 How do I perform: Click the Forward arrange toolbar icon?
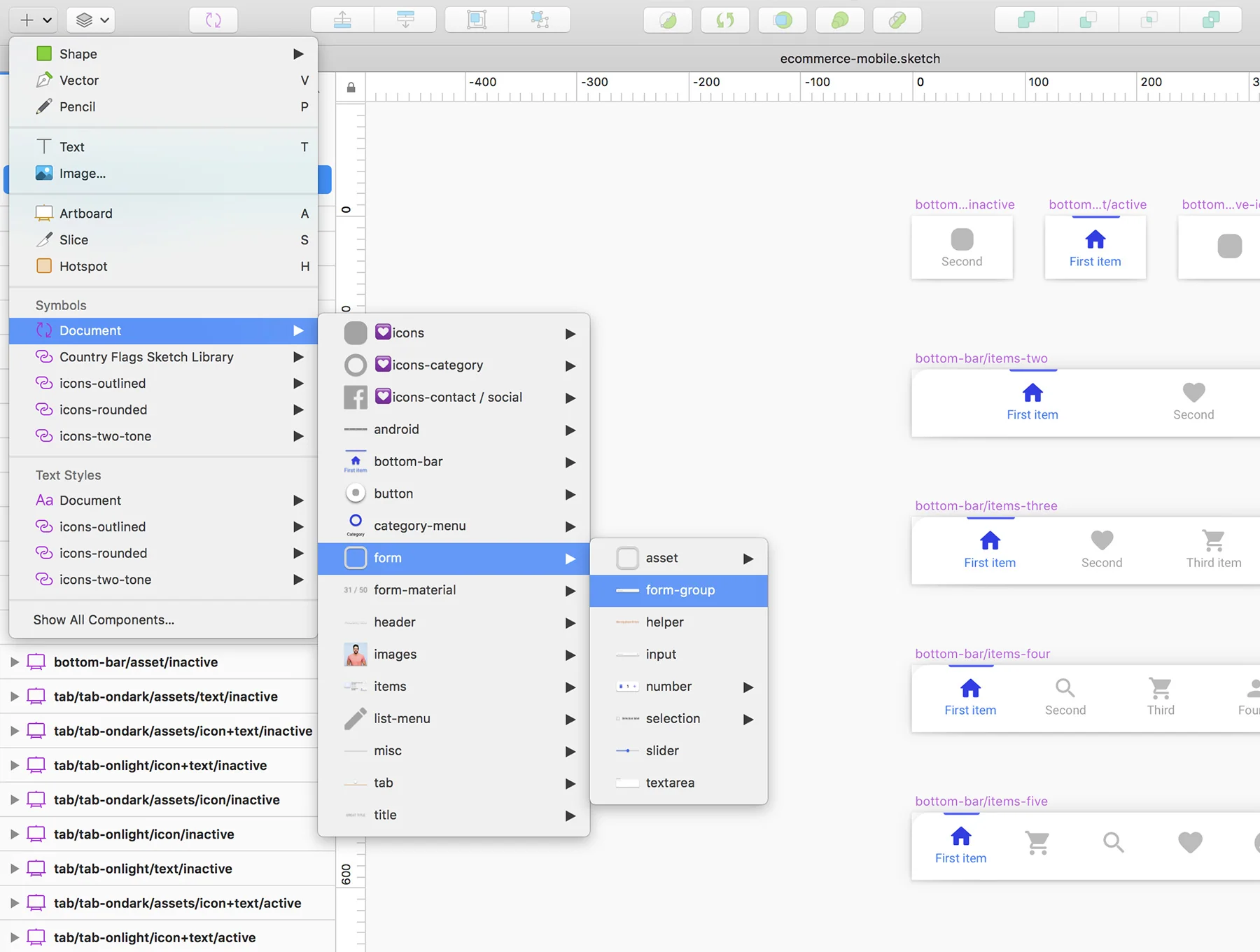342,20
